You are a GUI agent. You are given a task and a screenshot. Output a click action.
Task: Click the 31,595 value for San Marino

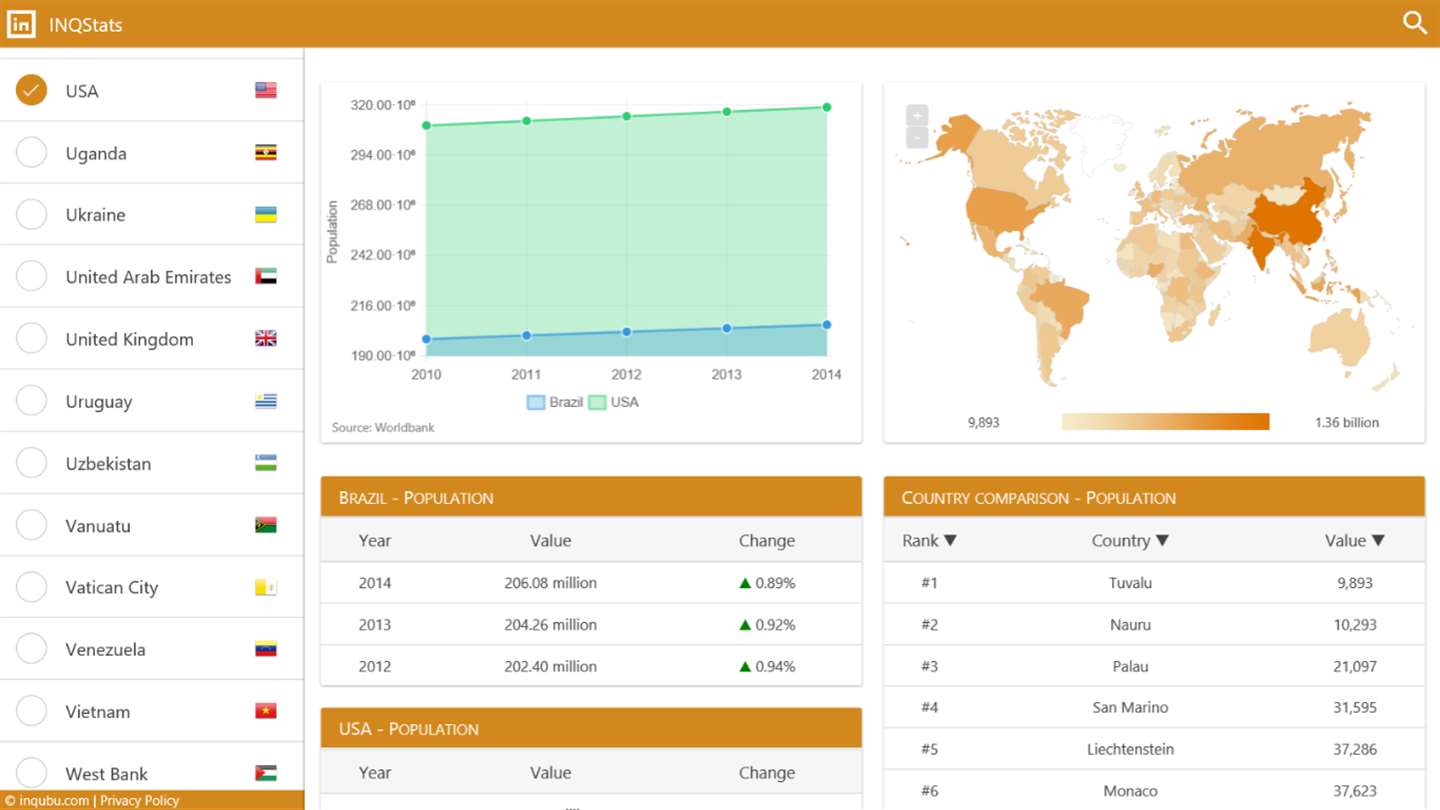(x=1355, y=707)
